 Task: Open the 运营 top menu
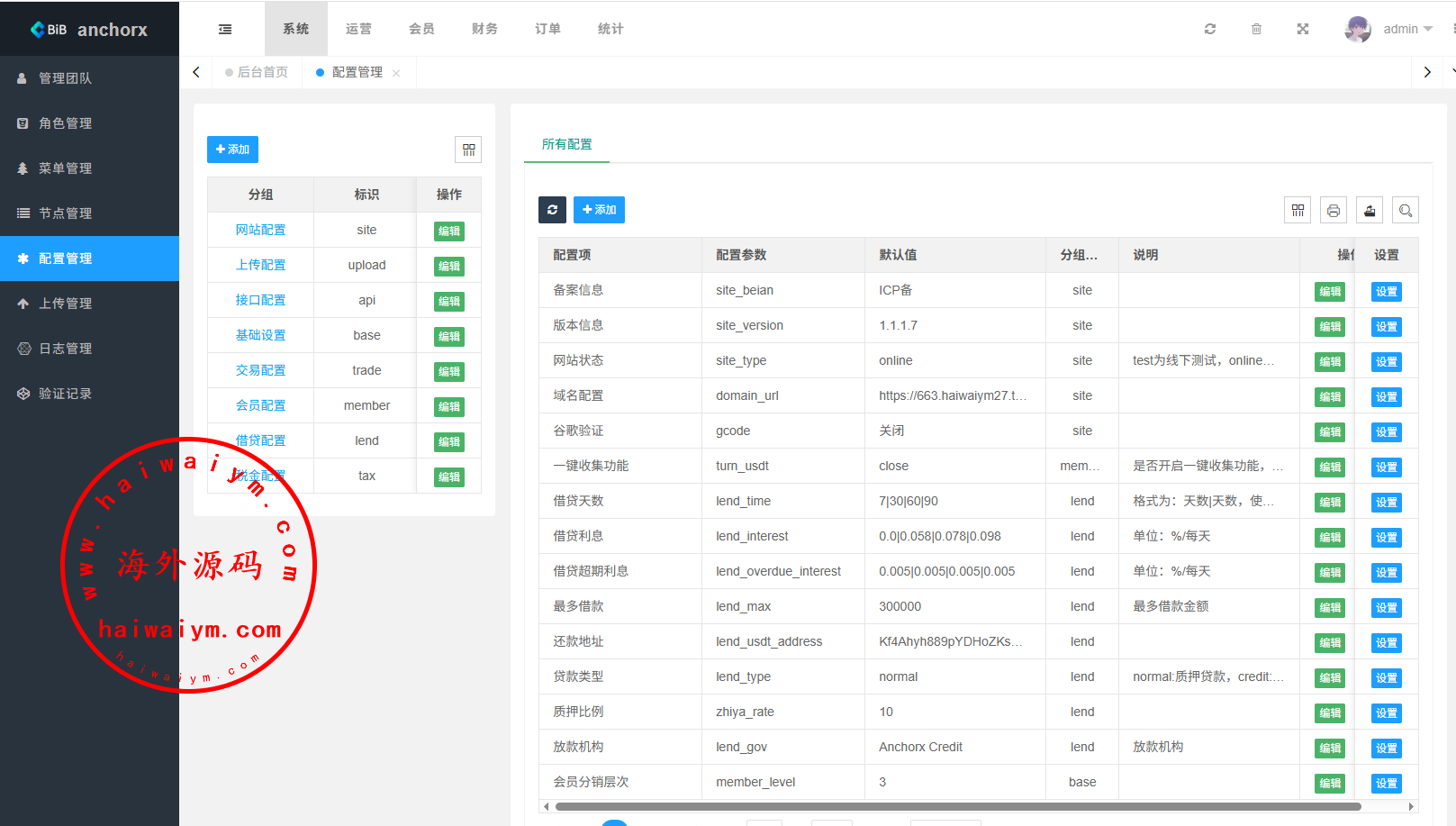(x=358, y=29)
